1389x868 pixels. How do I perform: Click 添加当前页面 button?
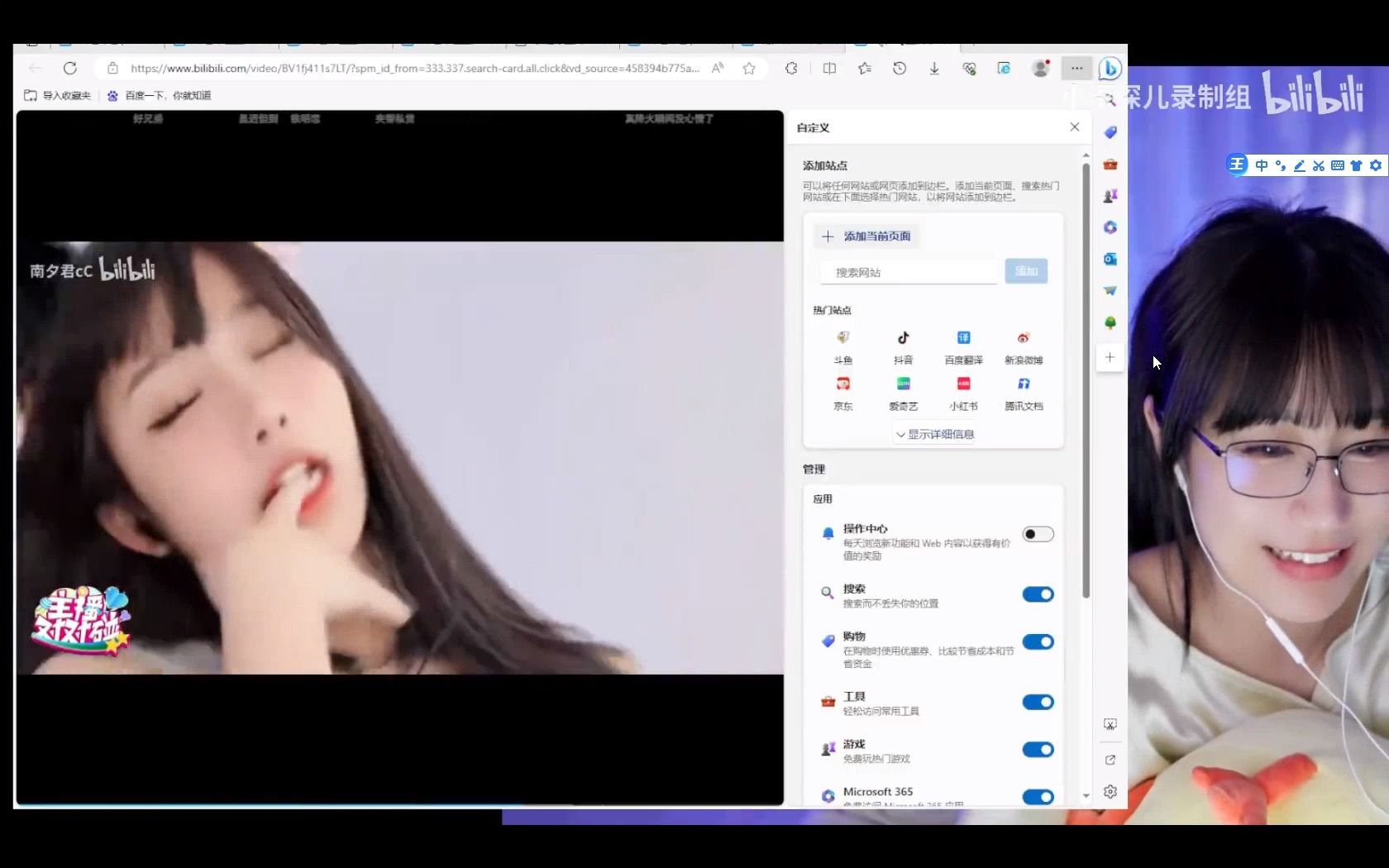(x=866, y=236)
